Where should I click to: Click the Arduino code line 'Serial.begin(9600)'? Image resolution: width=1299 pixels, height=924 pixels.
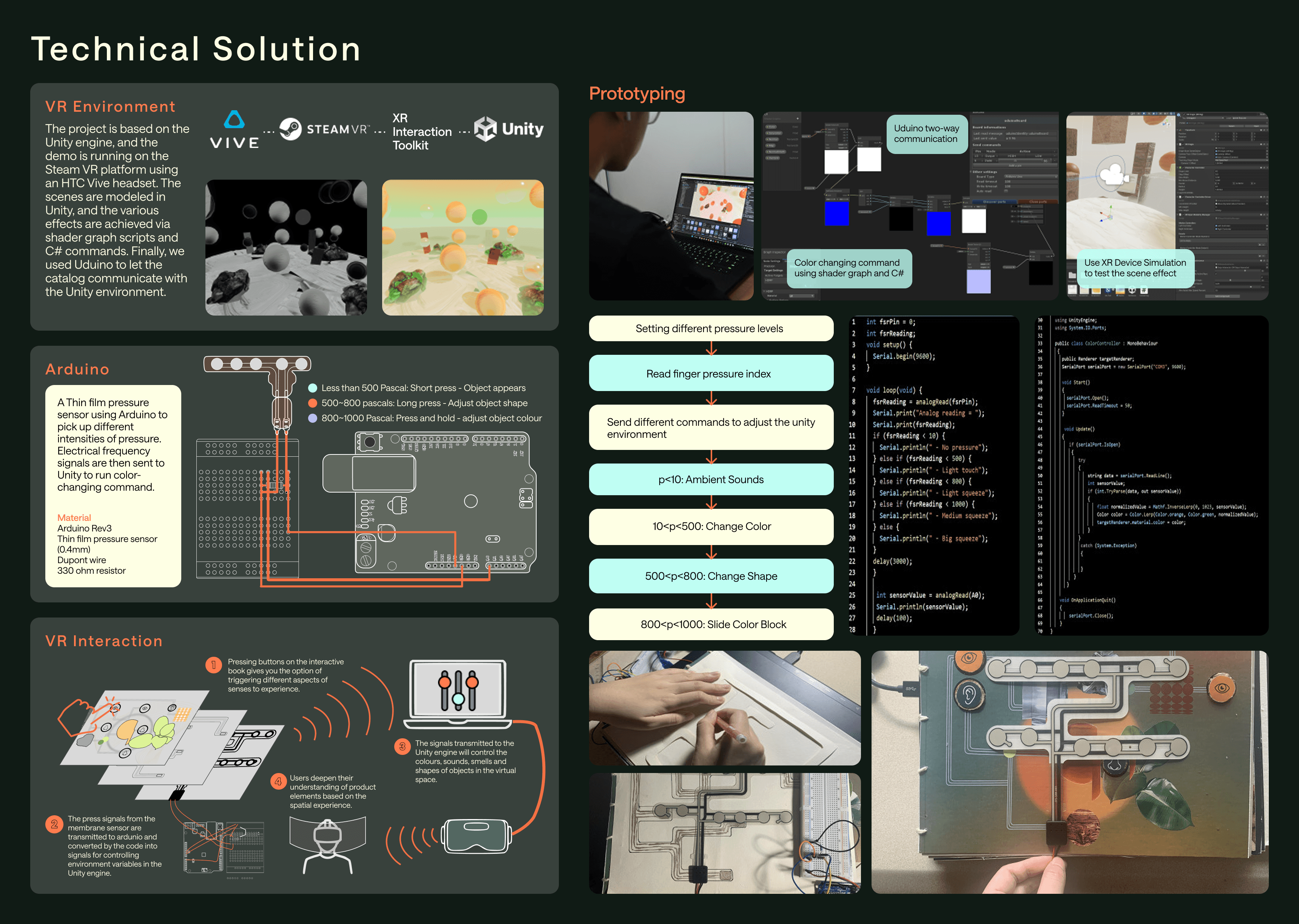point(903,356)
